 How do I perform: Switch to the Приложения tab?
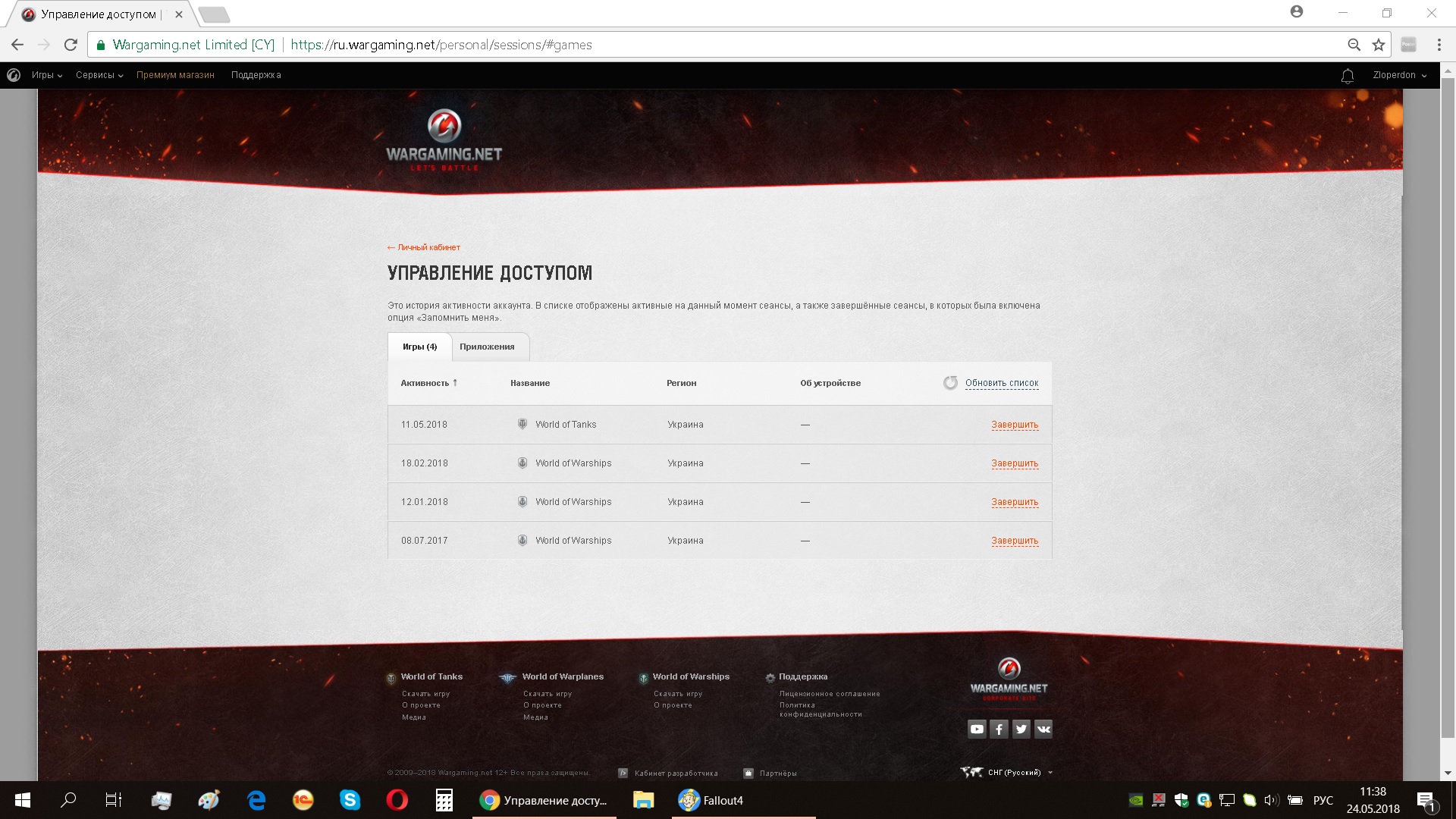487,347
